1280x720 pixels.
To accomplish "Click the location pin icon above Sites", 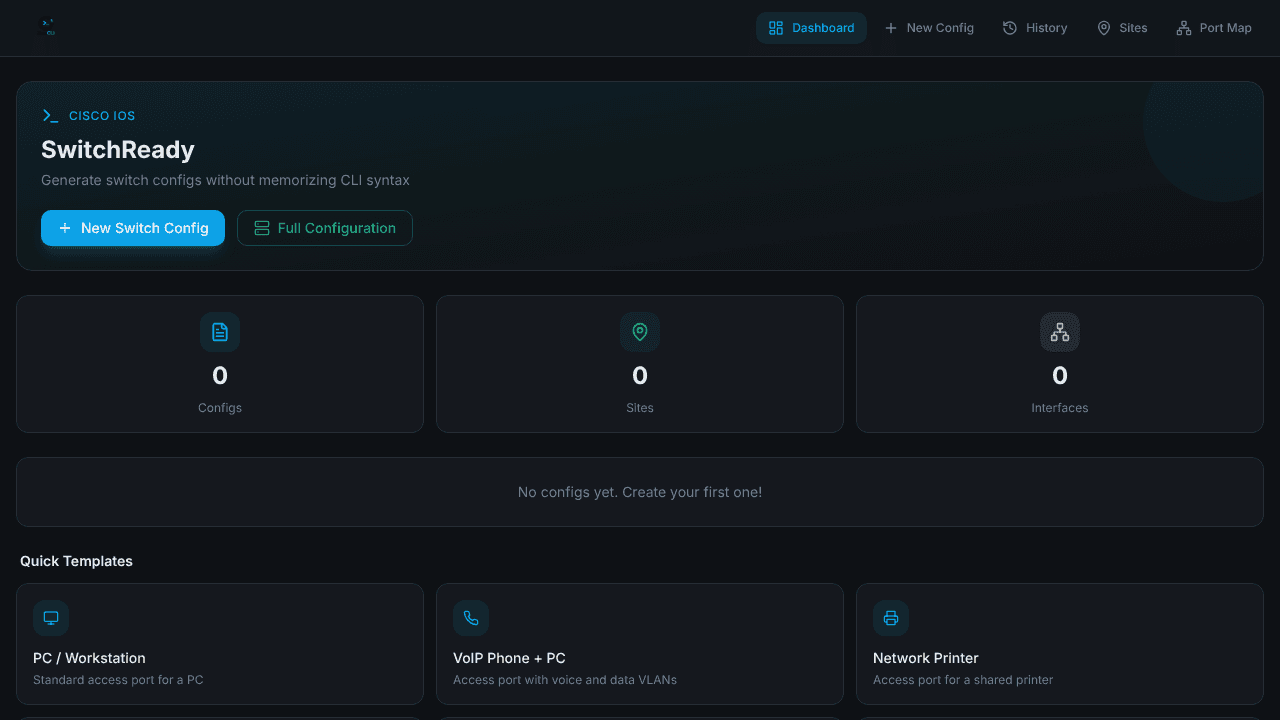I will pos(640,332).
